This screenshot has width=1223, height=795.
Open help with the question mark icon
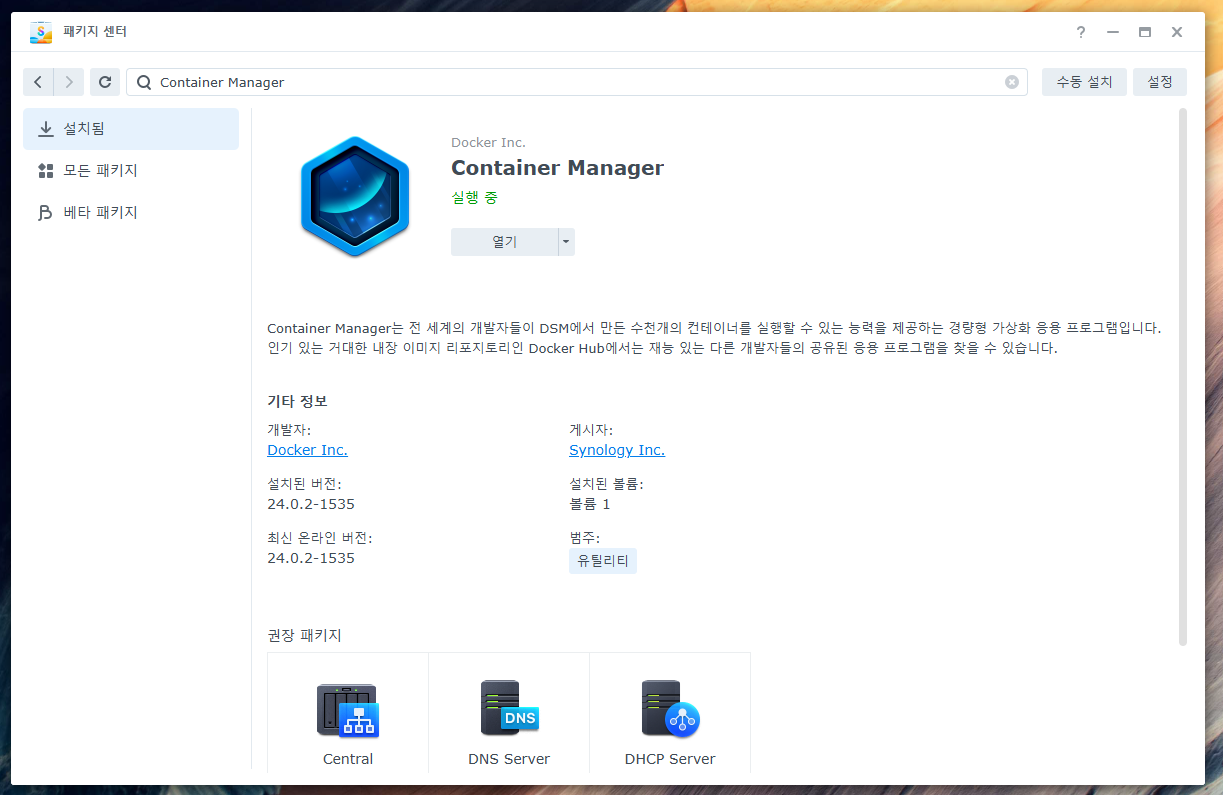(1081, 32)
